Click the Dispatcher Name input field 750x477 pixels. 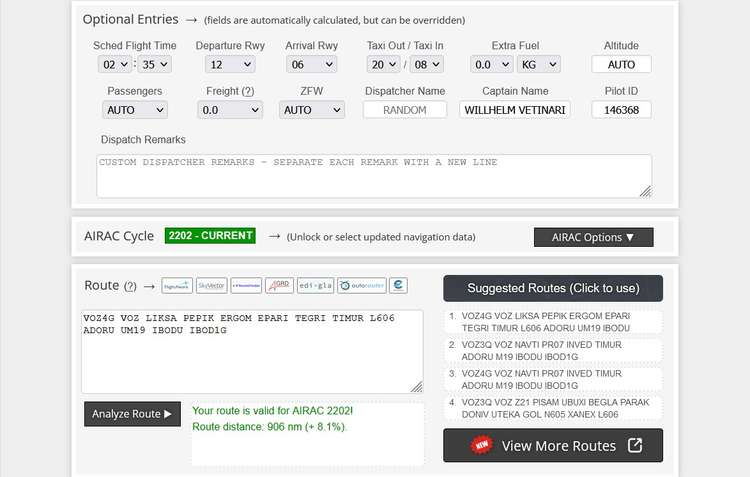pos(405,110)
